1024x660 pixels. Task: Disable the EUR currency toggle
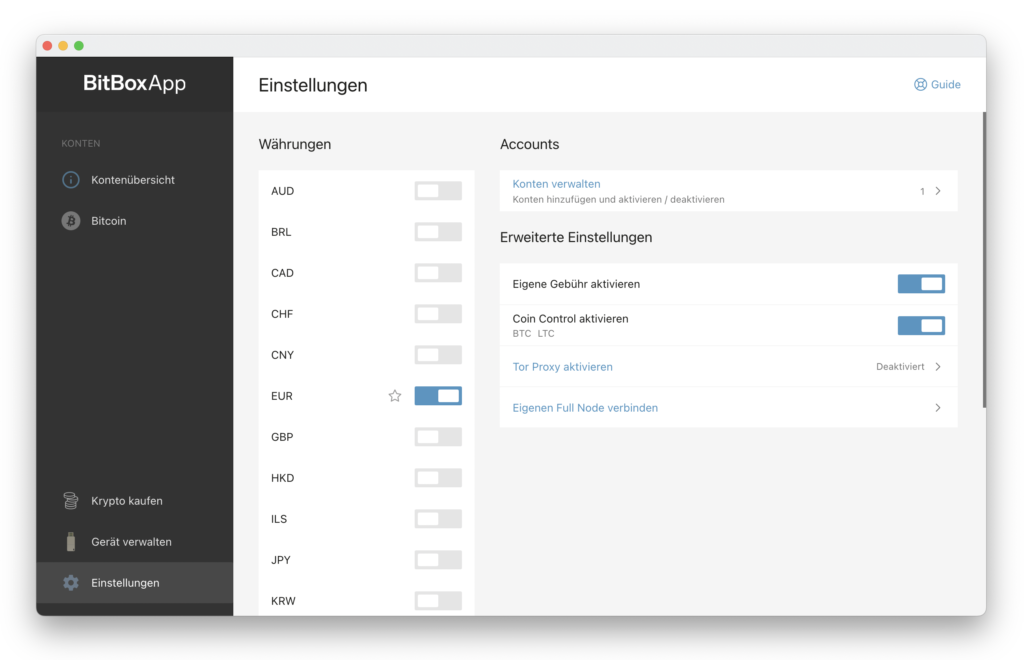click(438, 396)
